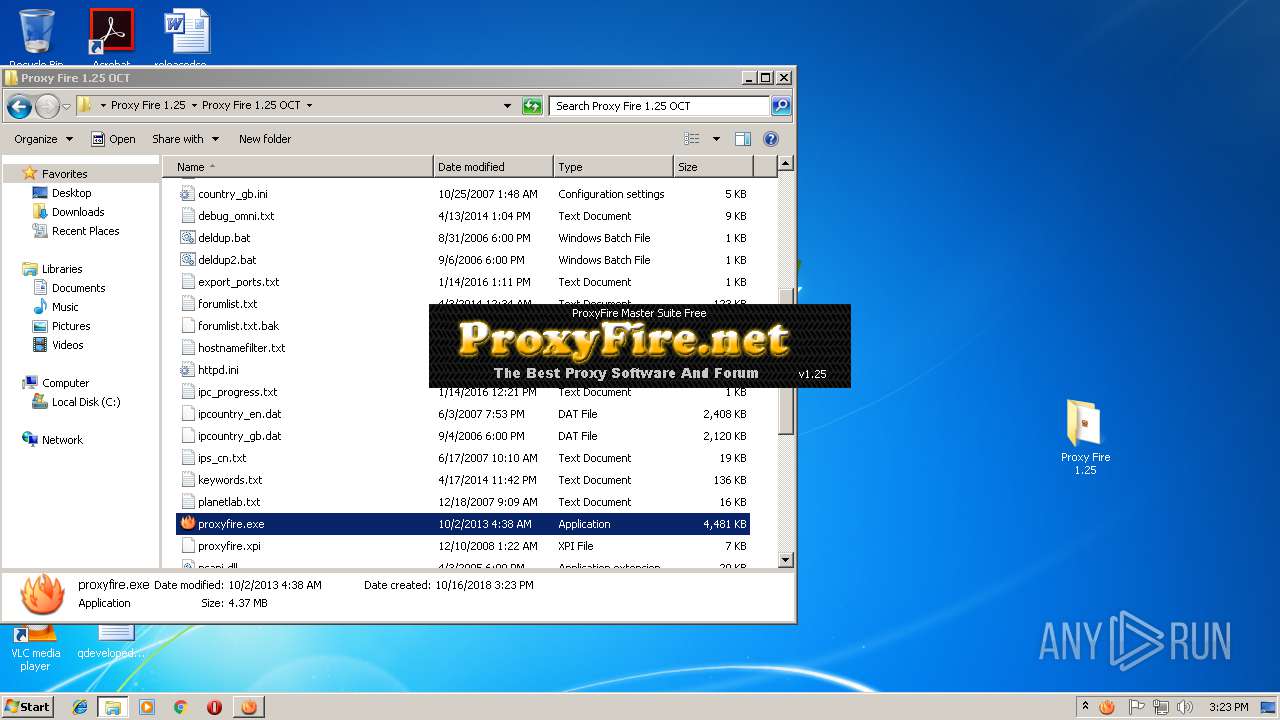
Task: Sort by the Date modified column header
Action: tap(493, 167)
